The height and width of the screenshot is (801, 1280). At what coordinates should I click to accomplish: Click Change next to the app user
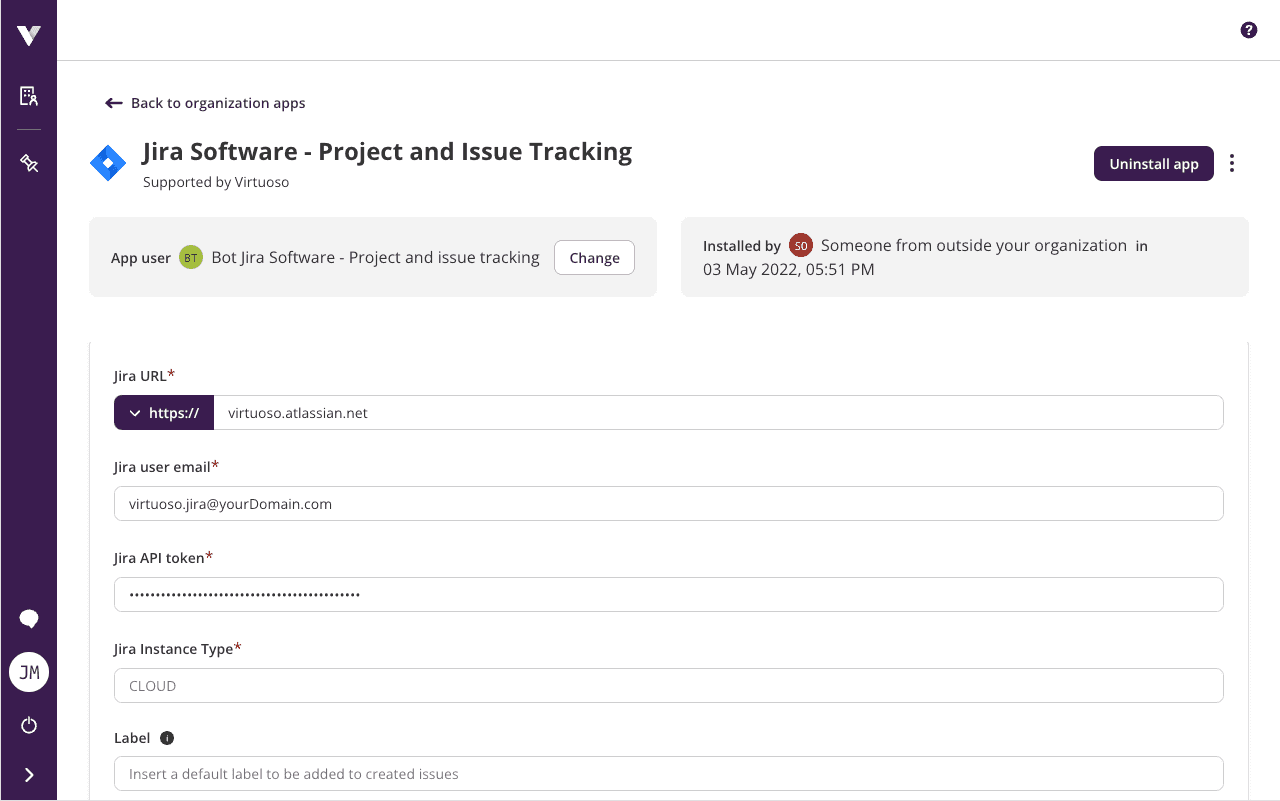594,257
